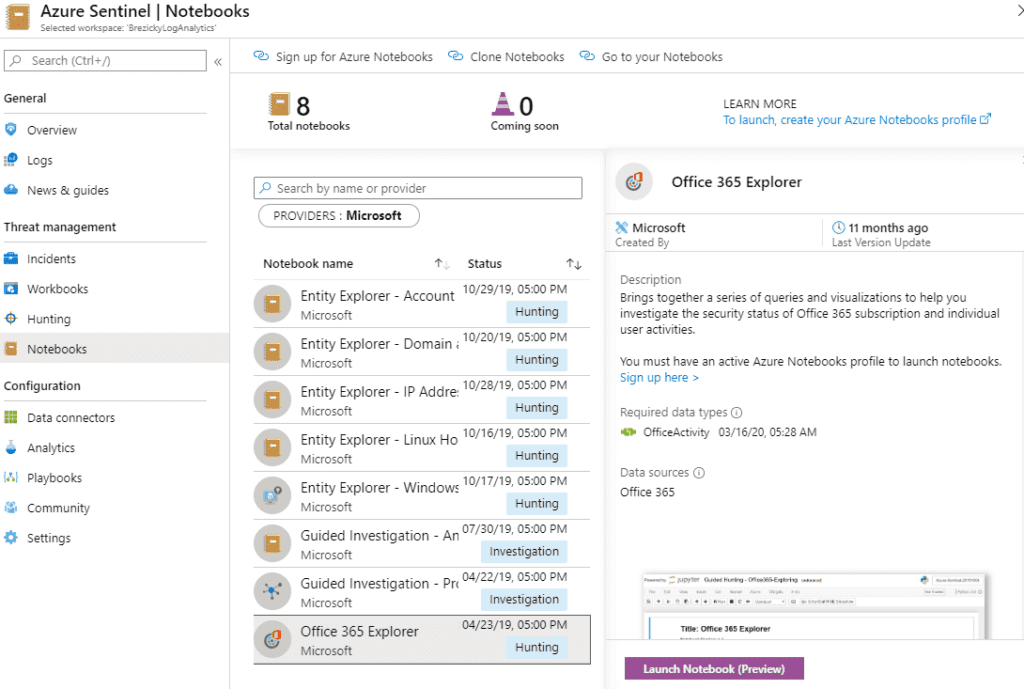The image size is (1024, 689).
Task: Click the 11 months ago update text
Action: pyautogui.click(x=888, y=228)
